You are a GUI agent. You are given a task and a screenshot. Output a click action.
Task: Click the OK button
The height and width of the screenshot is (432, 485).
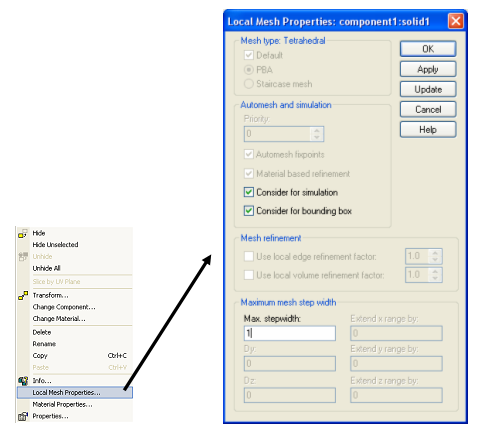point(428,49)
